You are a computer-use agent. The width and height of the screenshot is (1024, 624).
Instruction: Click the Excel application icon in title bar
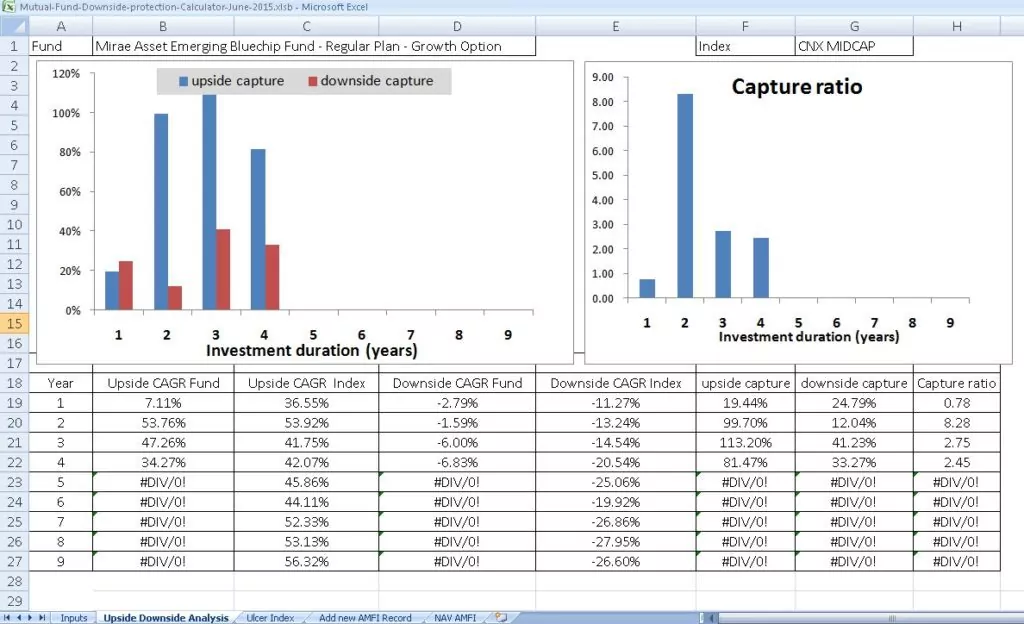pyautogui.click(x=8, y=7)
